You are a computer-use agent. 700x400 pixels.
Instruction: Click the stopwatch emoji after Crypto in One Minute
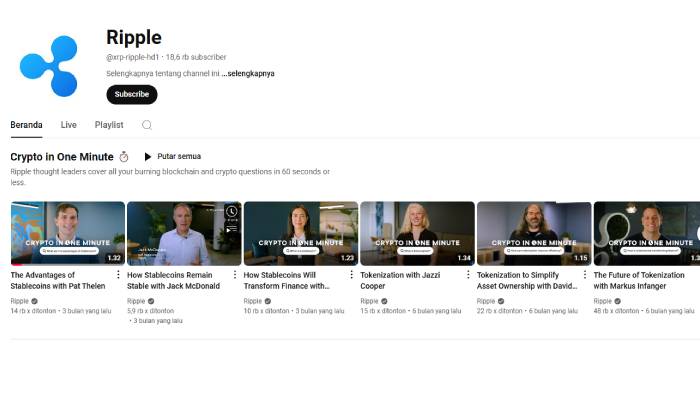click(124, 157)
